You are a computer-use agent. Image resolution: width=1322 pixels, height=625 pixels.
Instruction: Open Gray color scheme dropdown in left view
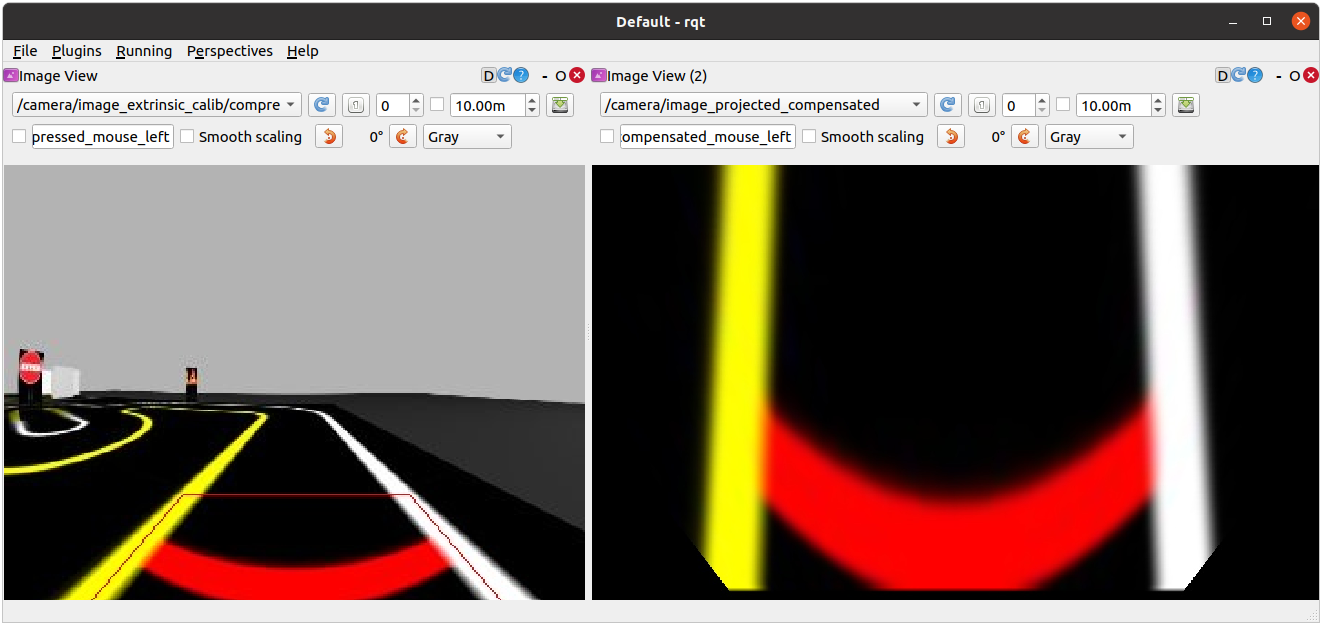[x=467, y=136]
